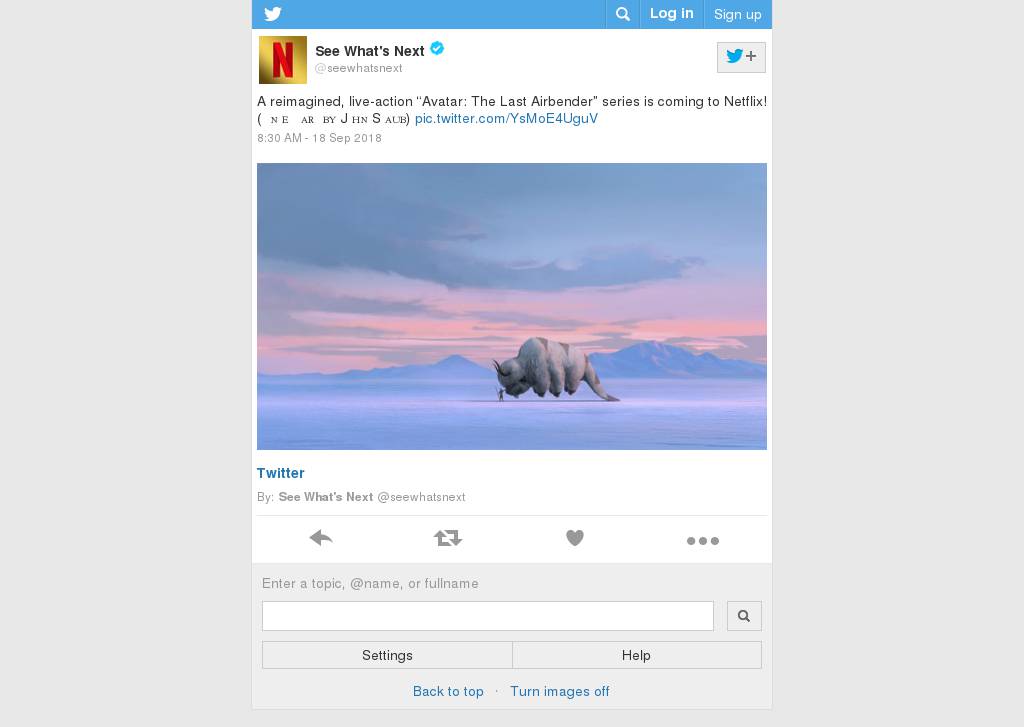The height and width of the screenshot is (727, 1024).
Task: Open Settings button
Action: pos(387,655)
